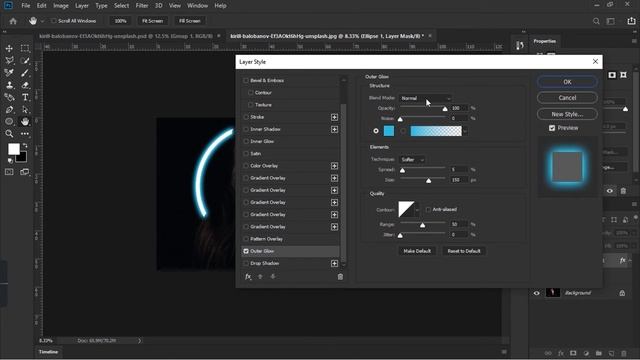This screenshot has width=640, height=360.
Task: Select the Path Selection tool
Action: (x=25, y=109)
